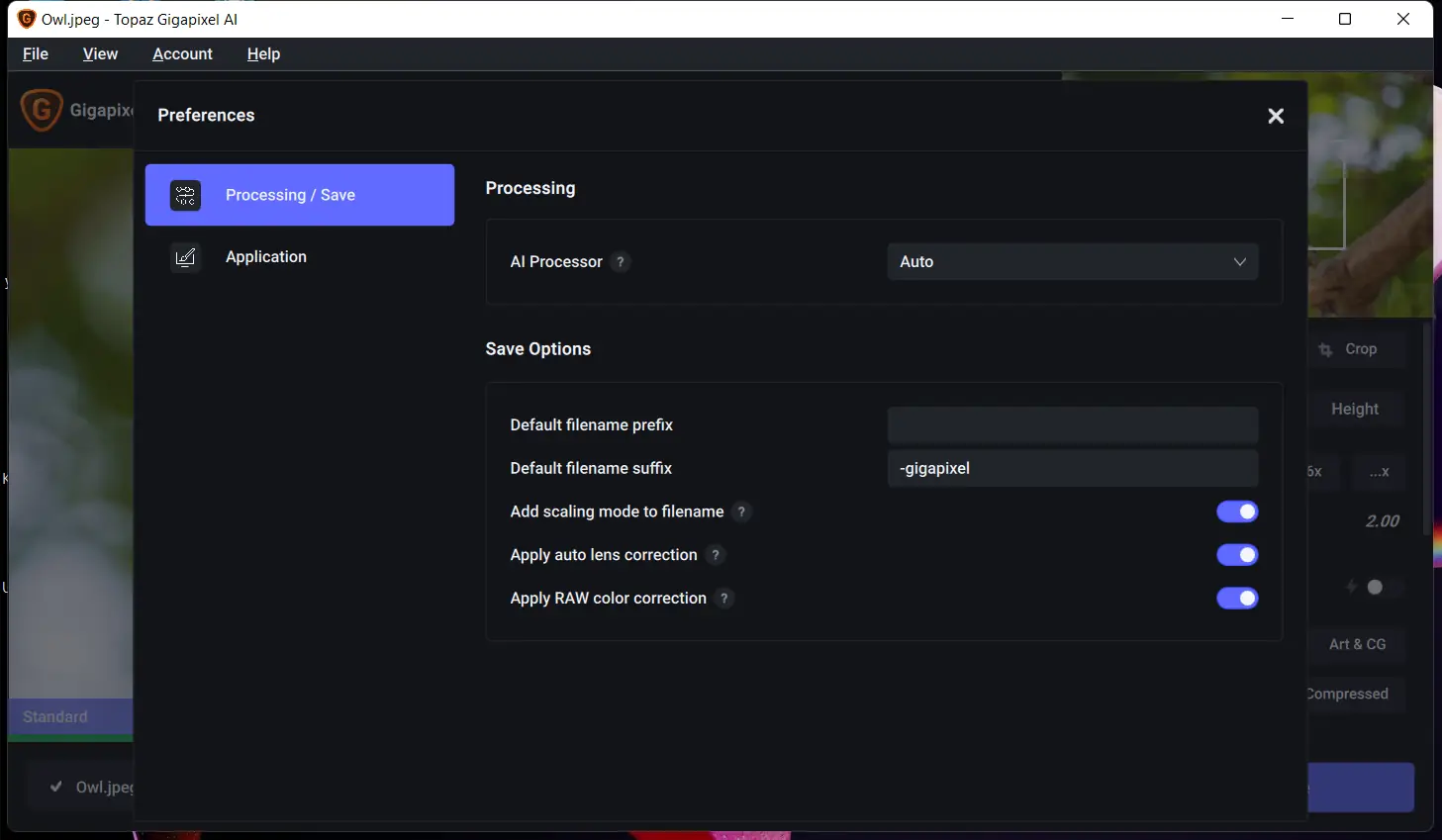1442x840 pixels.
Task: Click the Default filename suffix field
Action: (1073, 469)
